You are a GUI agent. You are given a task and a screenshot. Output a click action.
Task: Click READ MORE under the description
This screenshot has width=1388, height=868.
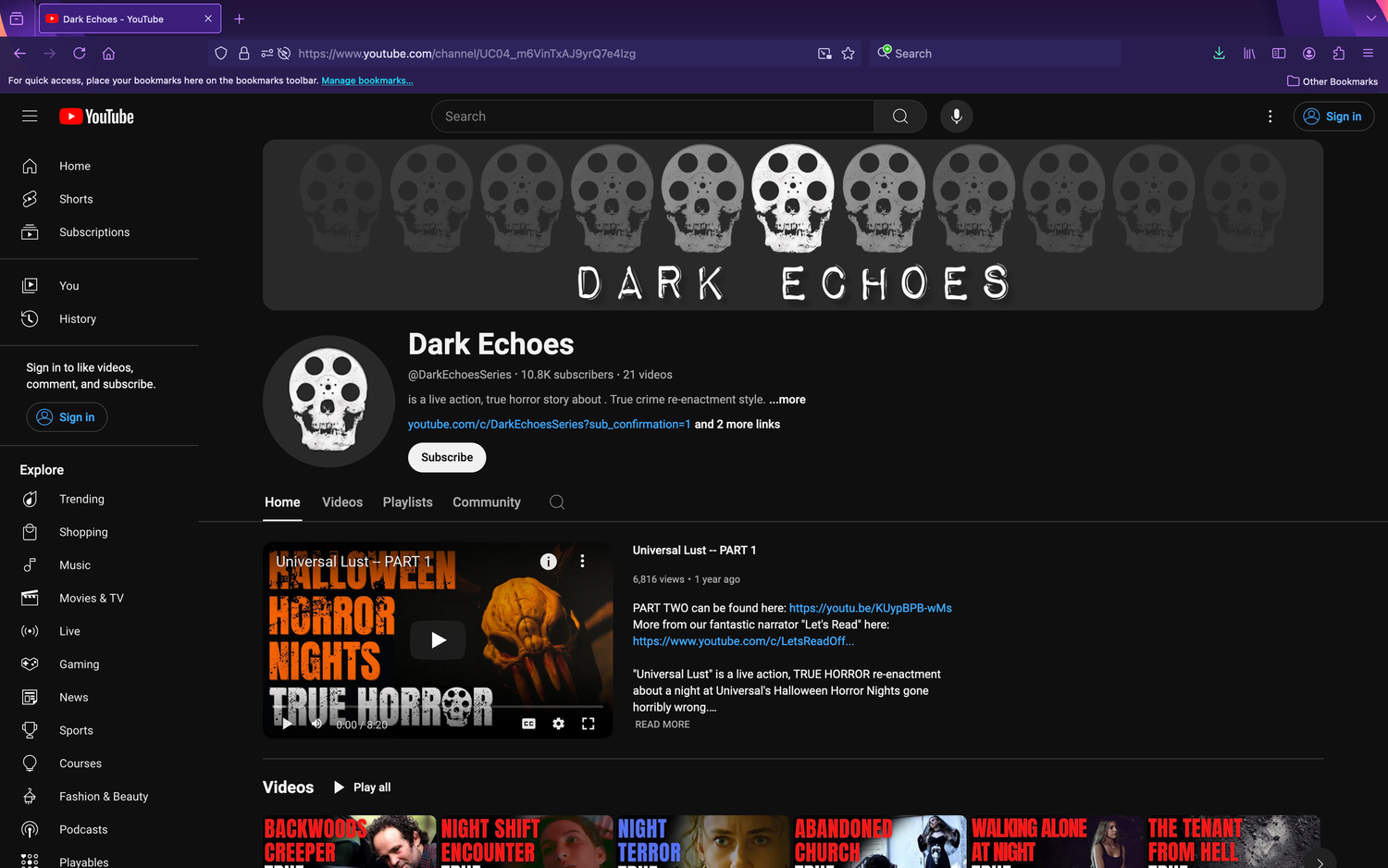663,725
